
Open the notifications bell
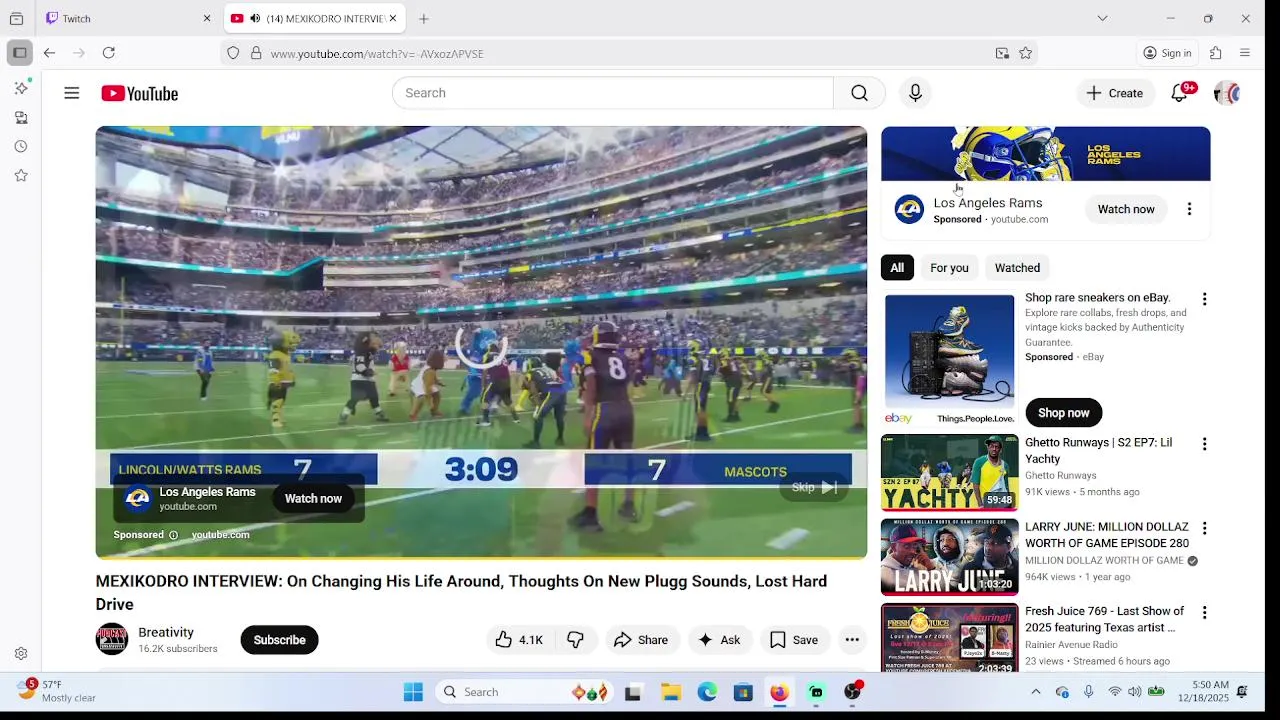(1180, 93)
